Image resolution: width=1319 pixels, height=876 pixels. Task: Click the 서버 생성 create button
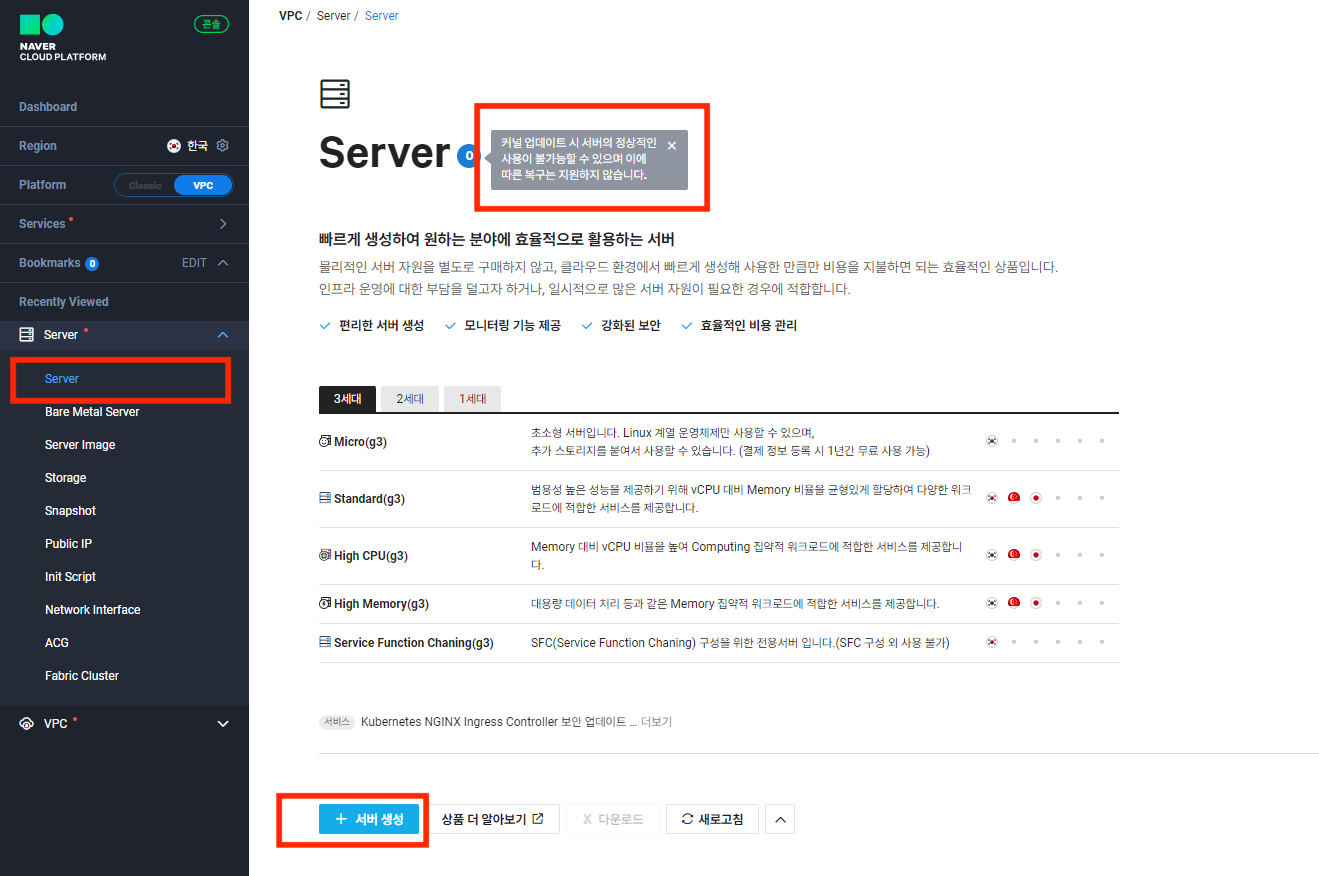(x=369, y=819)
